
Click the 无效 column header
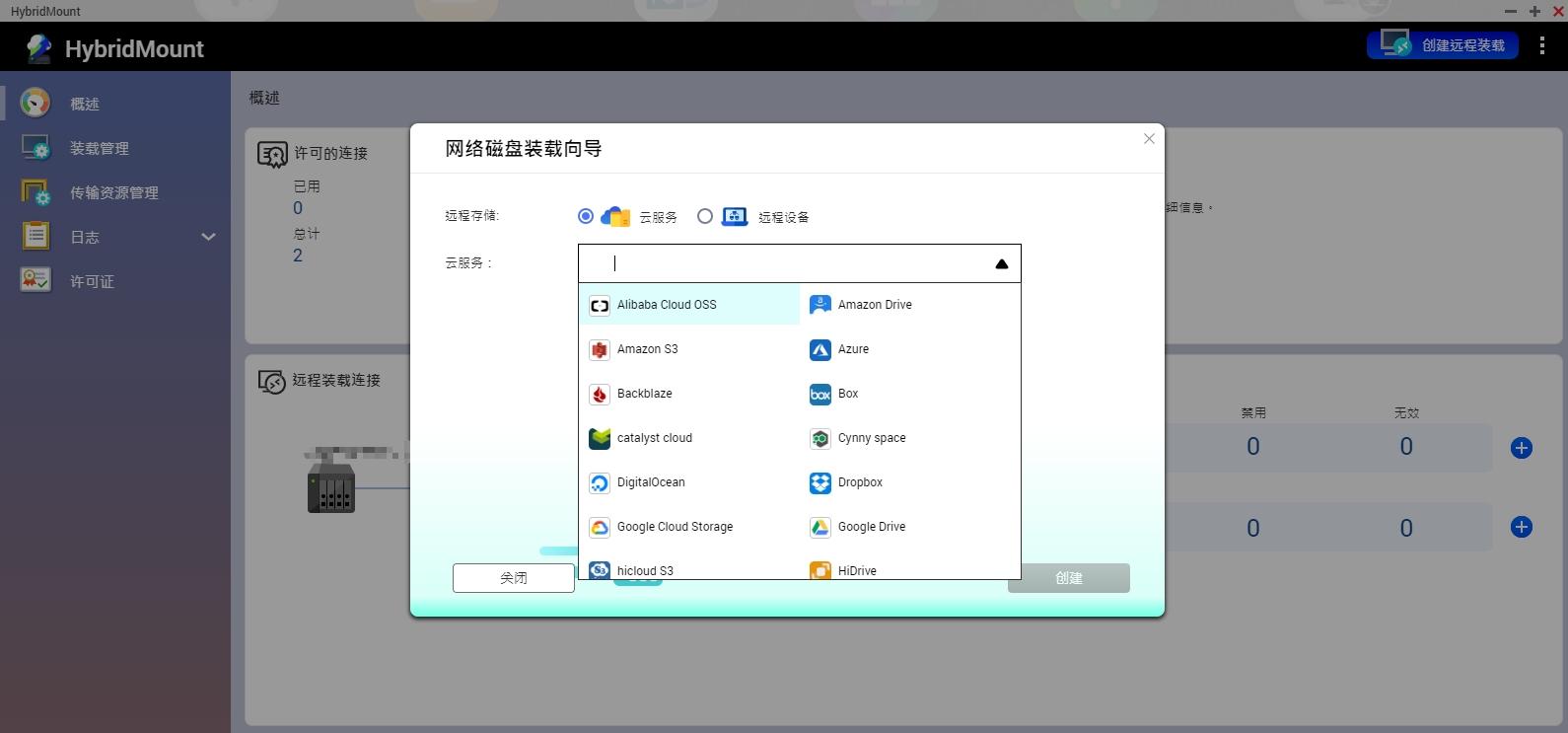pos(1406,413)
